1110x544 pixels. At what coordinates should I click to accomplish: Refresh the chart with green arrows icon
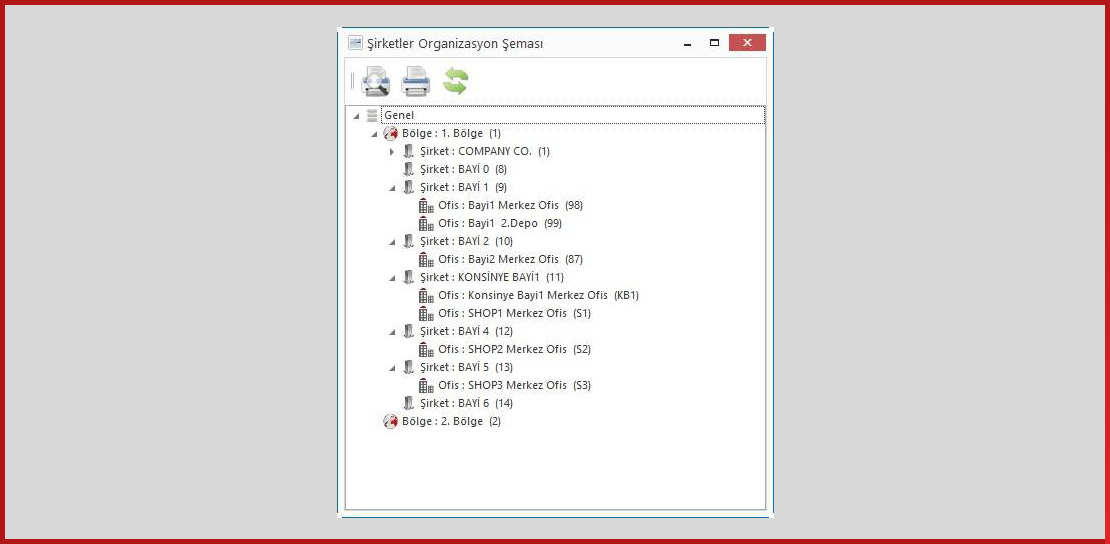[456, 81]
